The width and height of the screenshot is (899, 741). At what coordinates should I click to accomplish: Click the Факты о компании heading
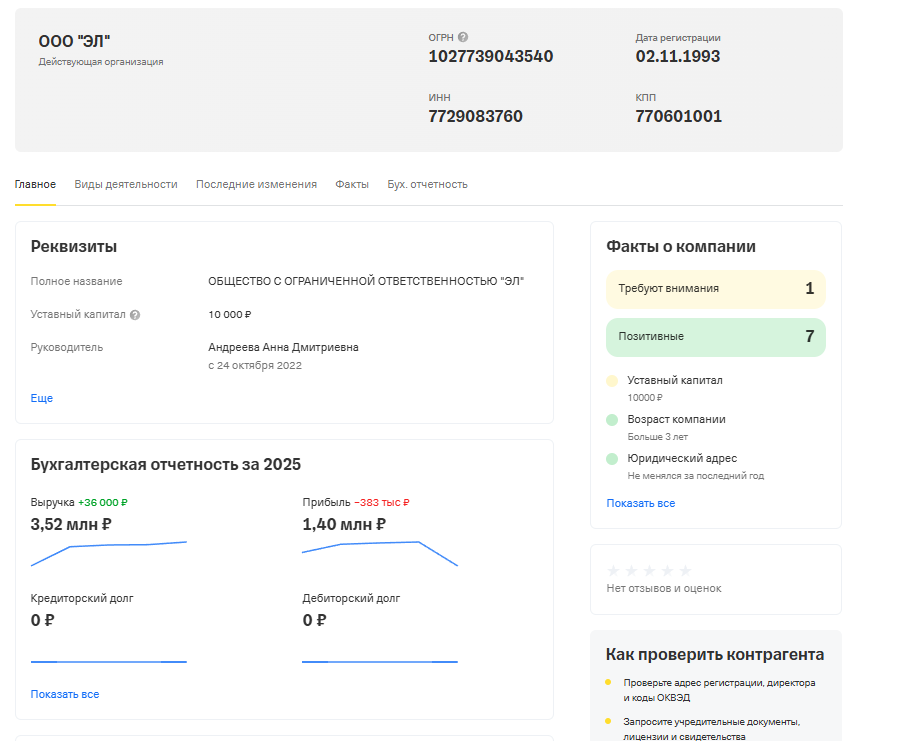click(x=681, y=247)
